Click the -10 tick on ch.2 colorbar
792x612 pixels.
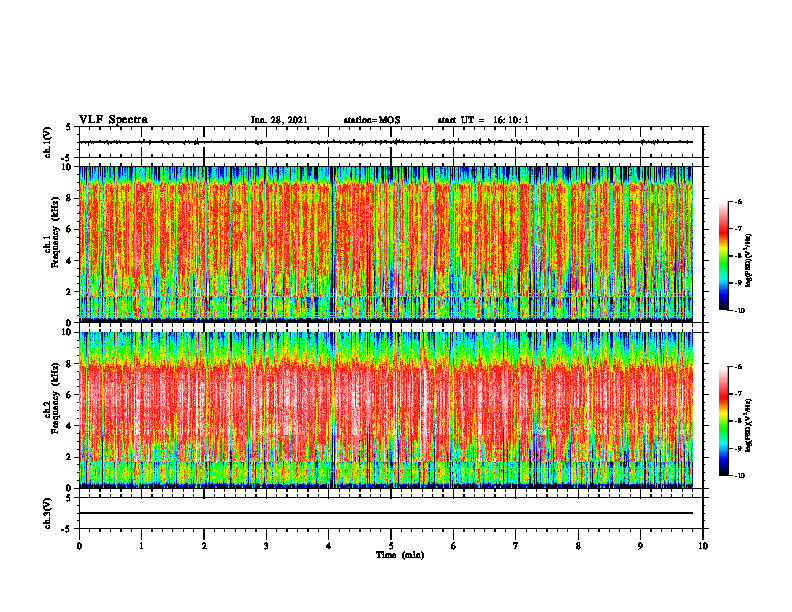pos(739,476)
